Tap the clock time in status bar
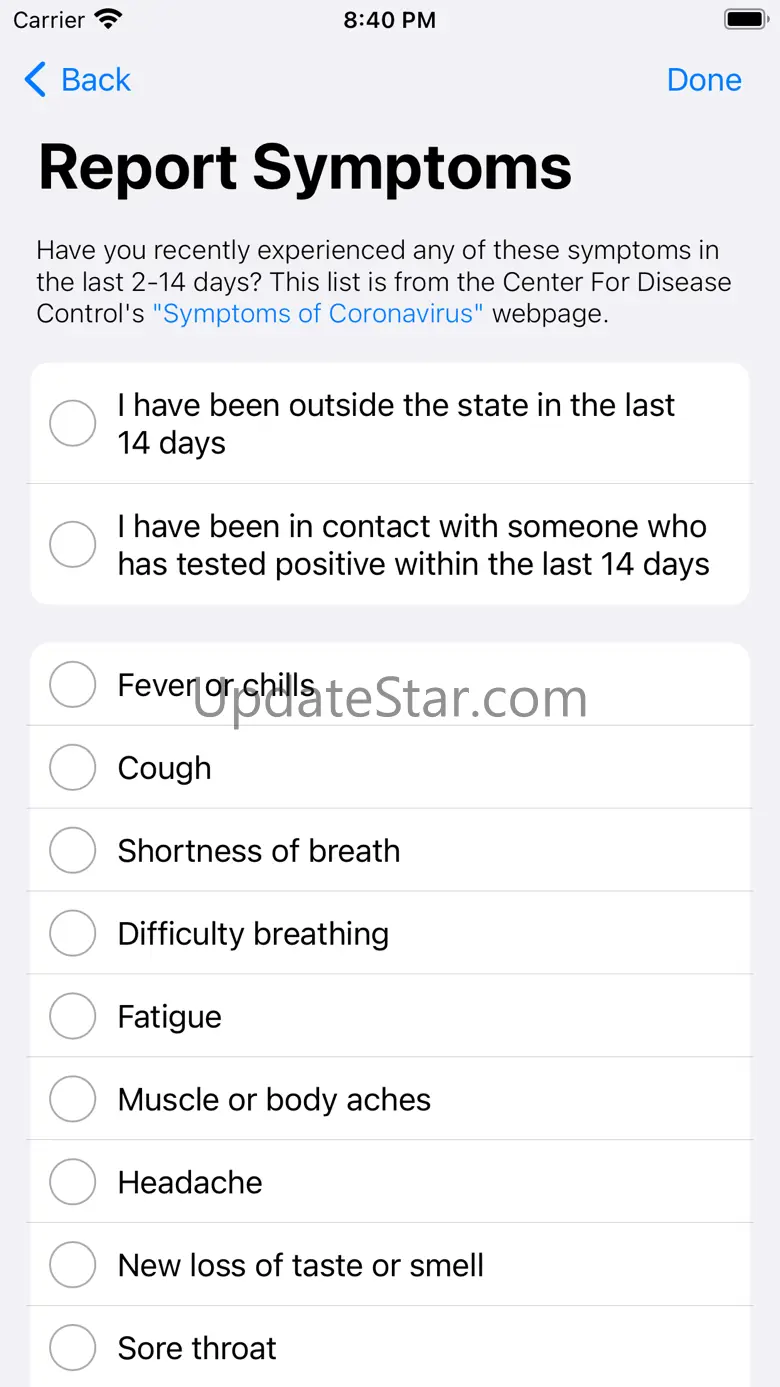The width and height of the screenshot is (780, 1387). click(390, 20)
